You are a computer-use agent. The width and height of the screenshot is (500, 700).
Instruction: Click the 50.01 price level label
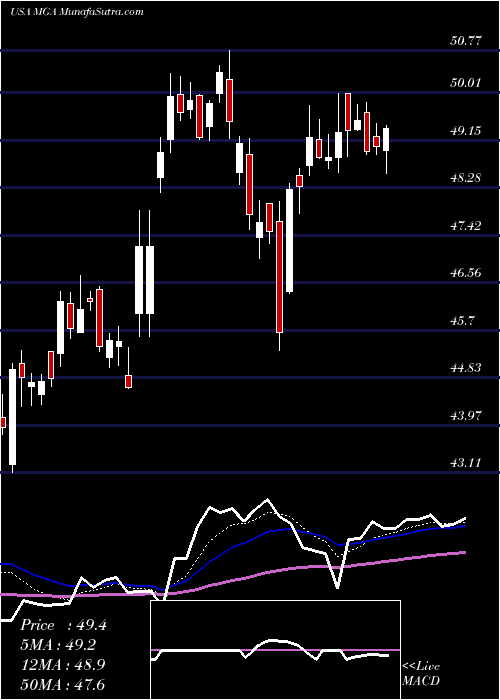[x=466, y=83]
